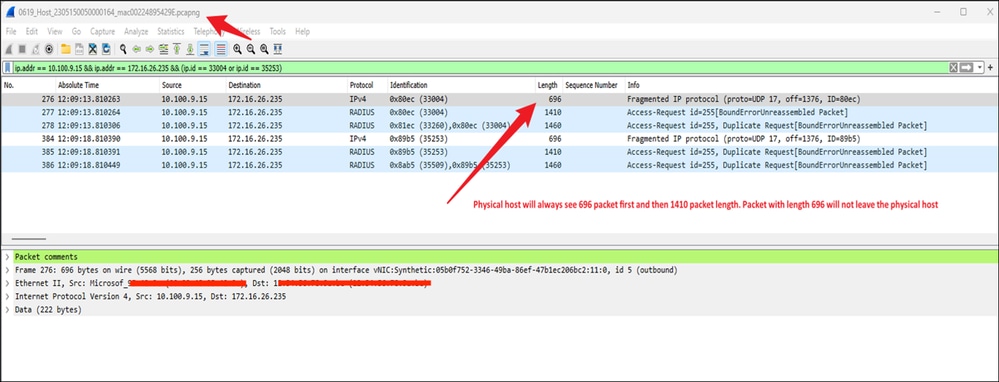Screen dimensions: 999x382
Task: Select packet number 385
Action: 499,152
